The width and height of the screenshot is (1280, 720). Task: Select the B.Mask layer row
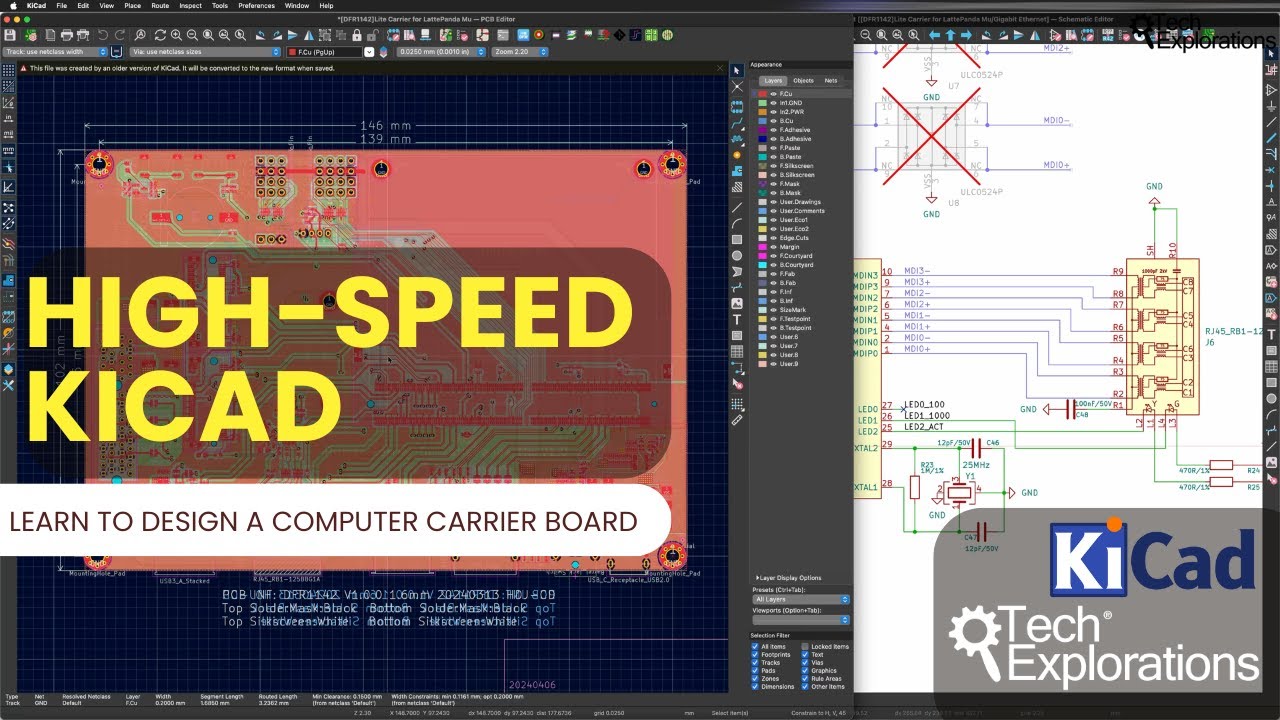[x=803, y=192]
